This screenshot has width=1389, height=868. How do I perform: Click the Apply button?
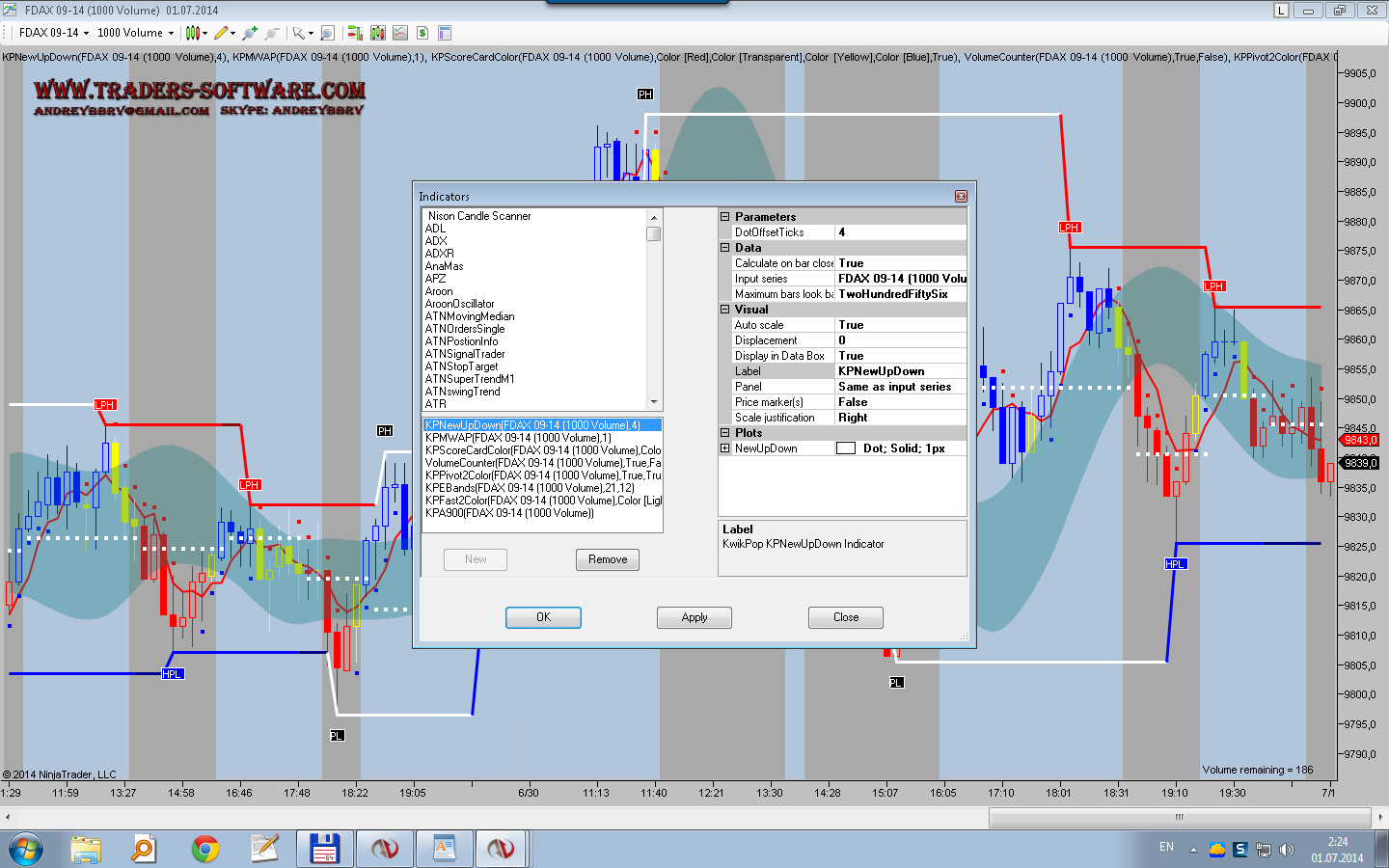point(694,617)
